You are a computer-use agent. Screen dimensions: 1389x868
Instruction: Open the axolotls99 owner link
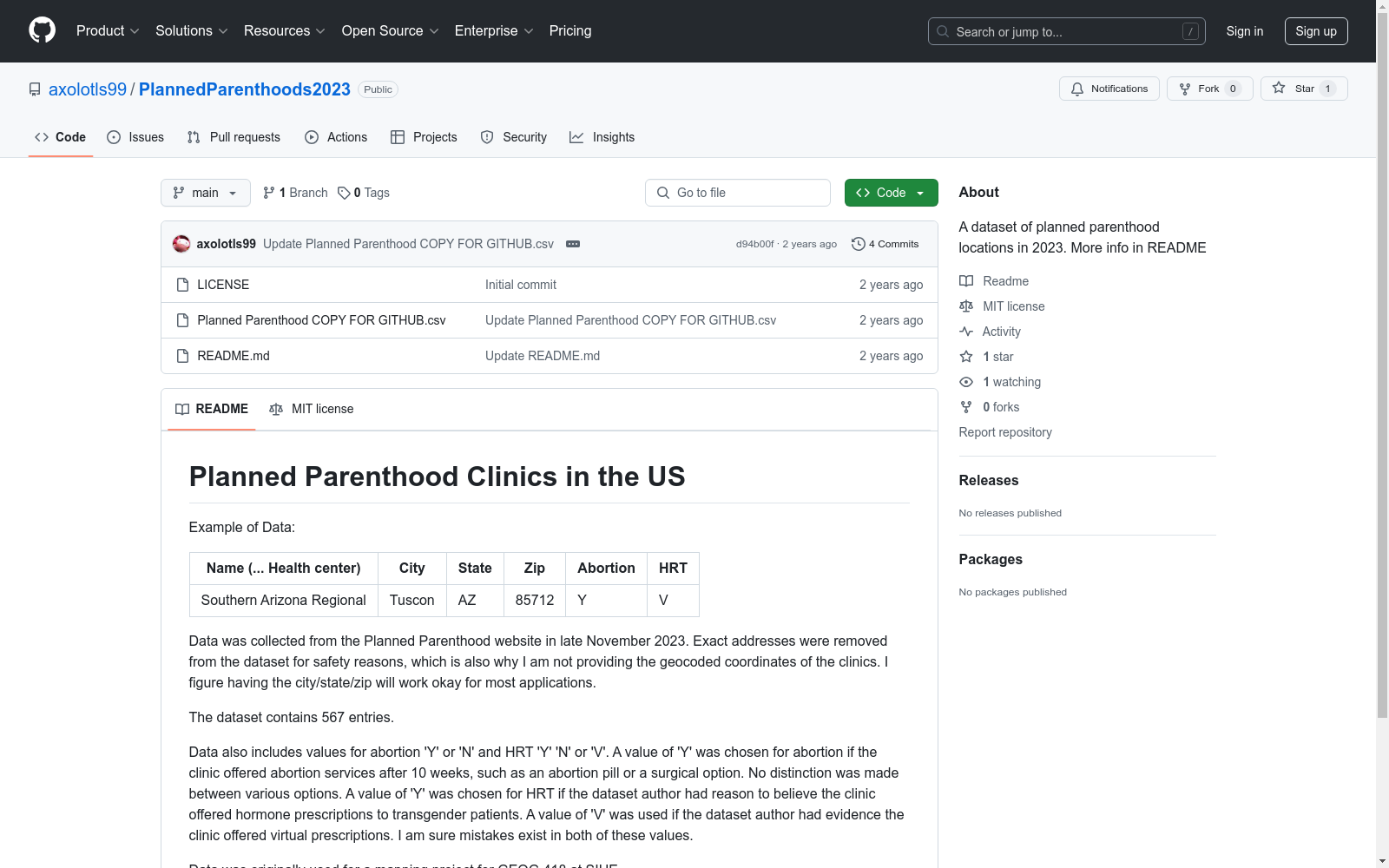88,89
